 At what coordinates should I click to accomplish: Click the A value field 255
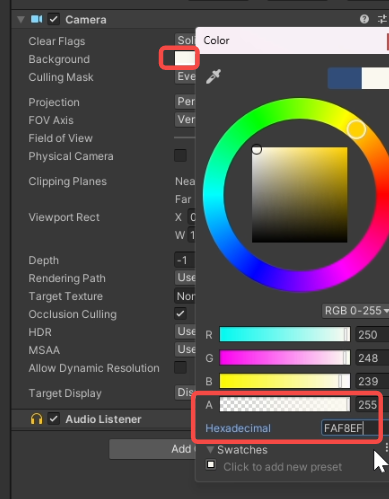(372, 405)
